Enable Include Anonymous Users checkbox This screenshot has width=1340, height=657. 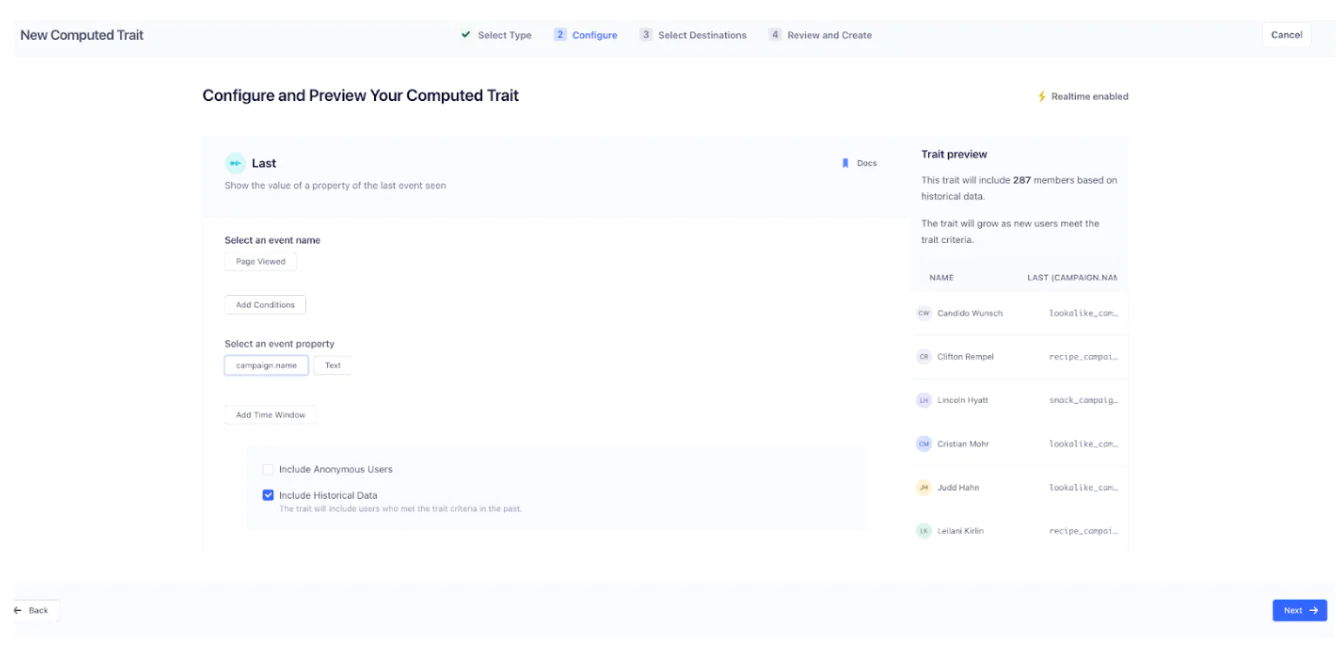[268, 469]
